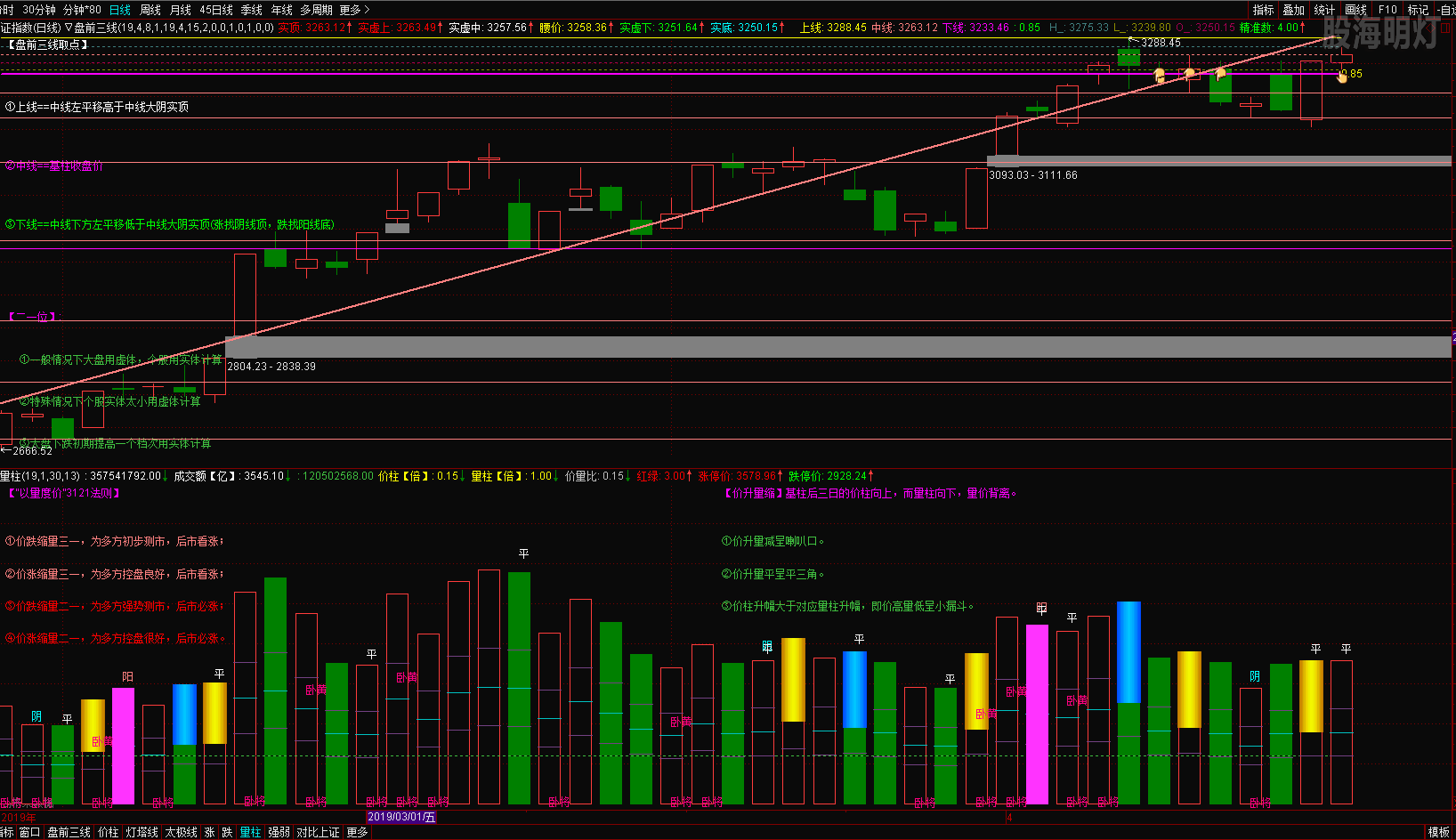The width and height of the screenshot is (1456, 840).
Task: Select 对比上证 tab at bottom
Action: (318, 832)
